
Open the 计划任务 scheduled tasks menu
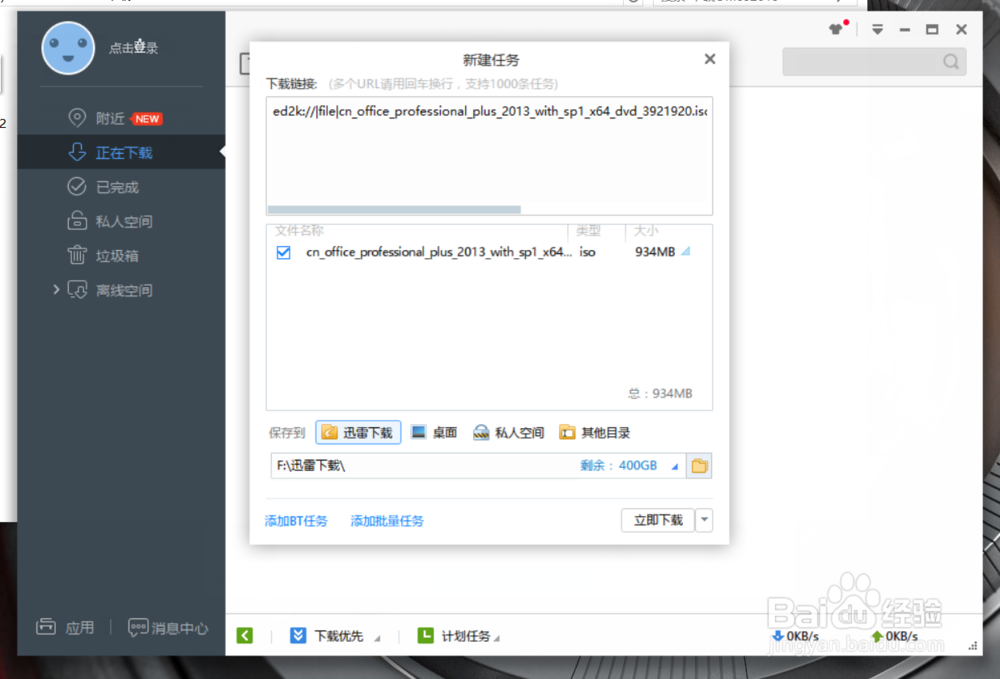(x=458, y=636)
